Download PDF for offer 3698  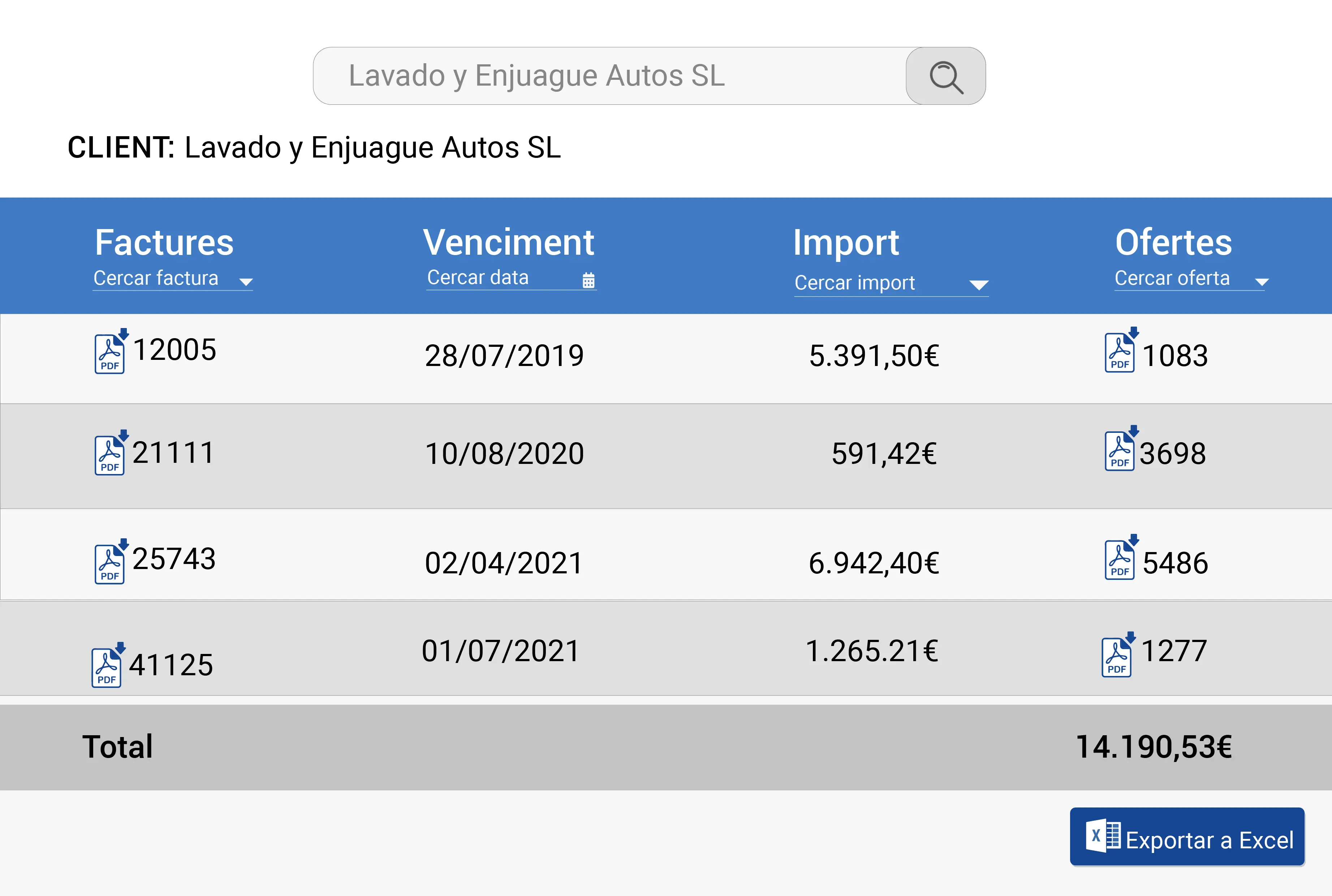click(x=1121, y=448)
